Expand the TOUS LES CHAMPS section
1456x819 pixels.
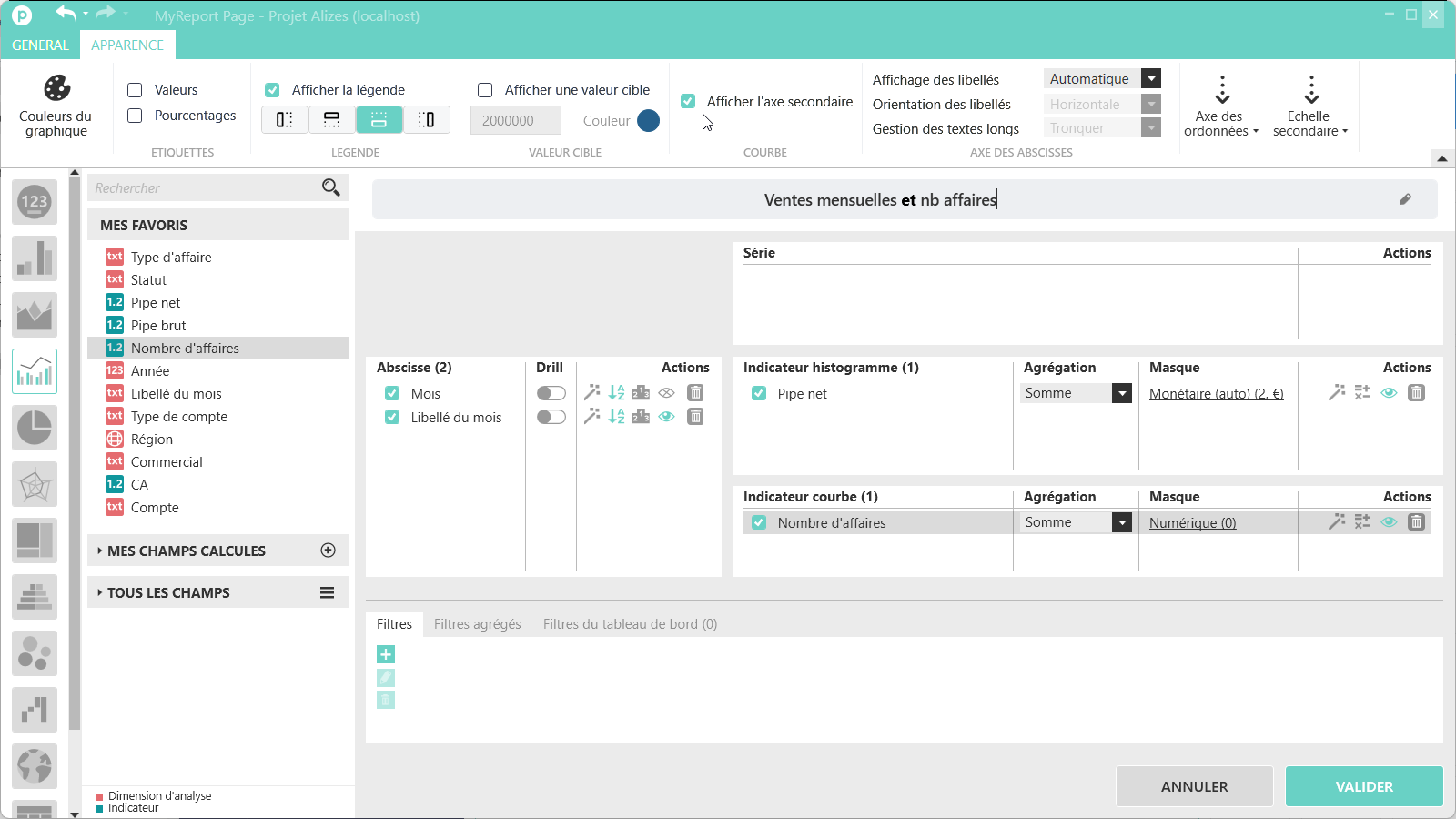(x=168, y=593)
